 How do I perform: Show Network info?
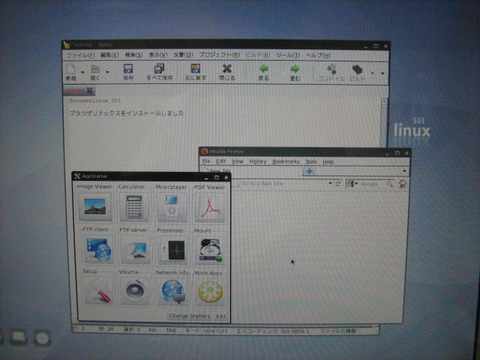pyautogui.click(x=173, y=291)
